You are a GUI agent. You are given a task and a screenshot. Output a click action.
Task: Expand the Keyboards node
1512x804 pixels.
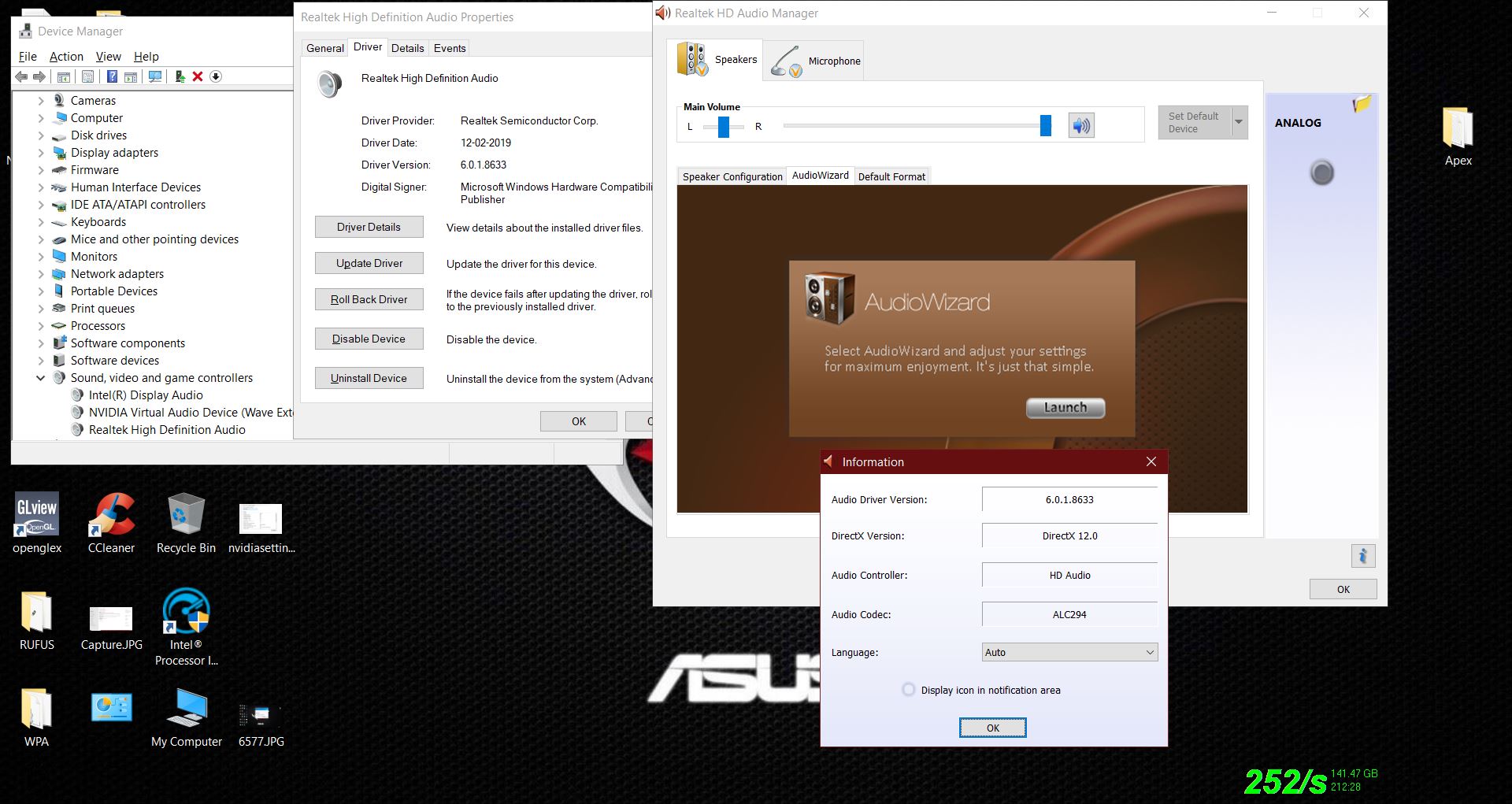tap(41, 222)
